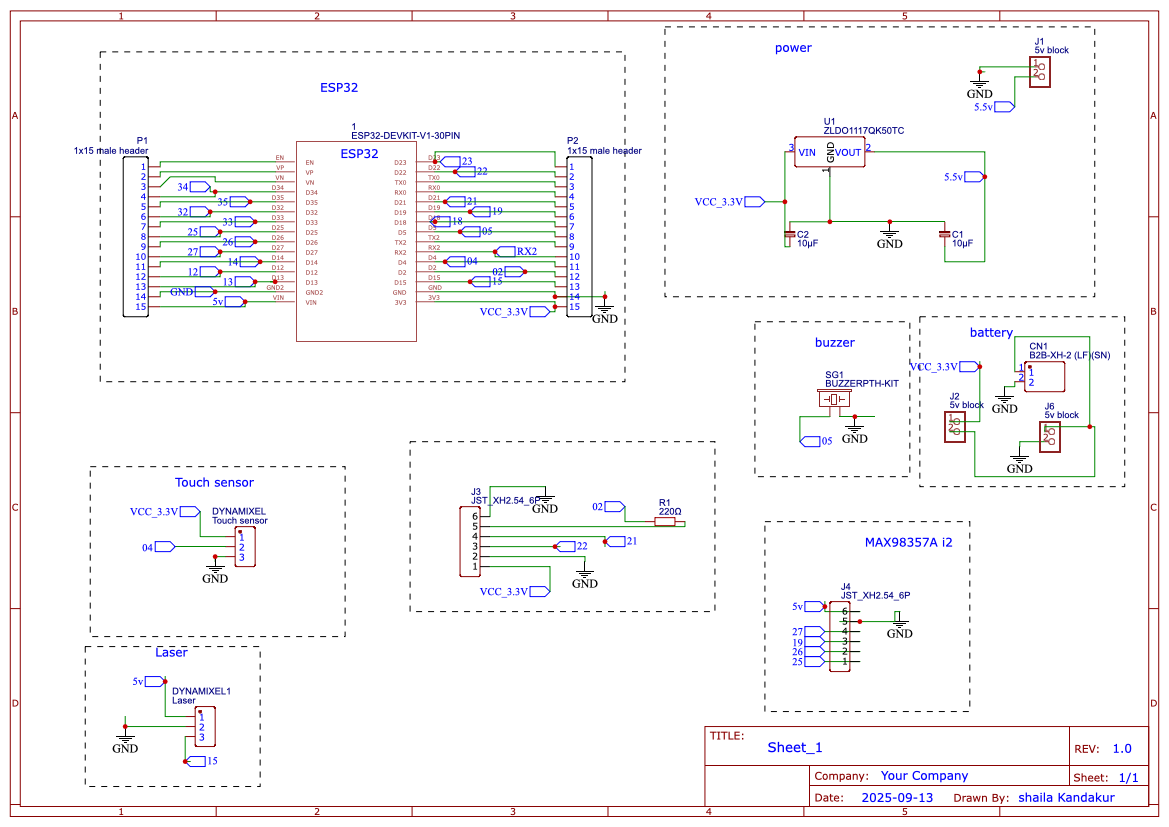Click the CN1 B2B-XH-2 connector symbol
1169x827 pixels.
tap(1044, 377)
